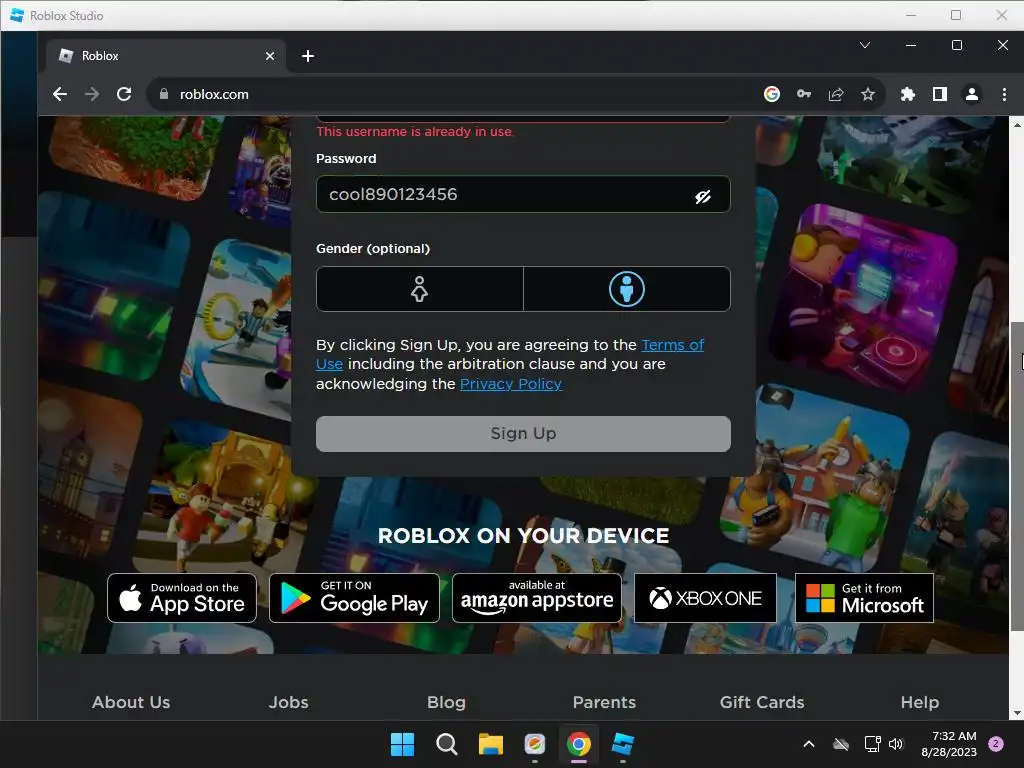Toggle Chrome side panel
This screenshot has width=1024, height=768.
pos(940,94)
